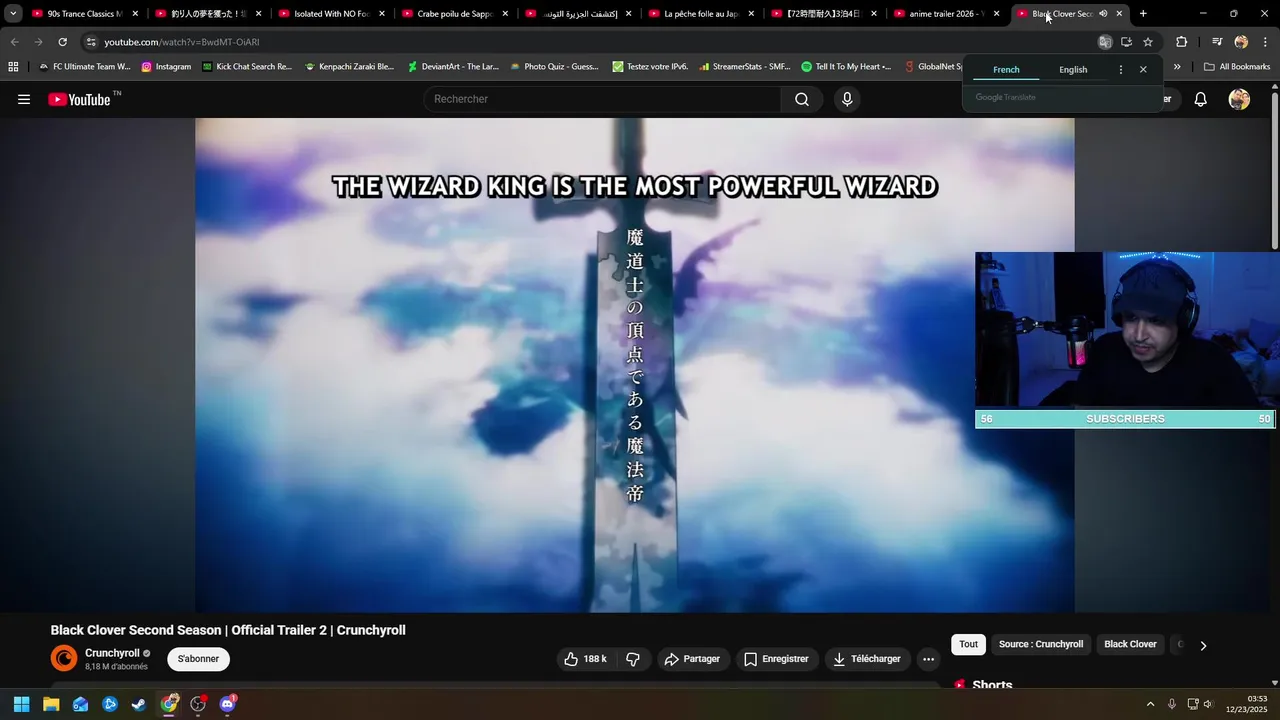This screenshot has width=1280, height=720.
Task: Open the volume icon in system tray
Action: coord(1208,704)
